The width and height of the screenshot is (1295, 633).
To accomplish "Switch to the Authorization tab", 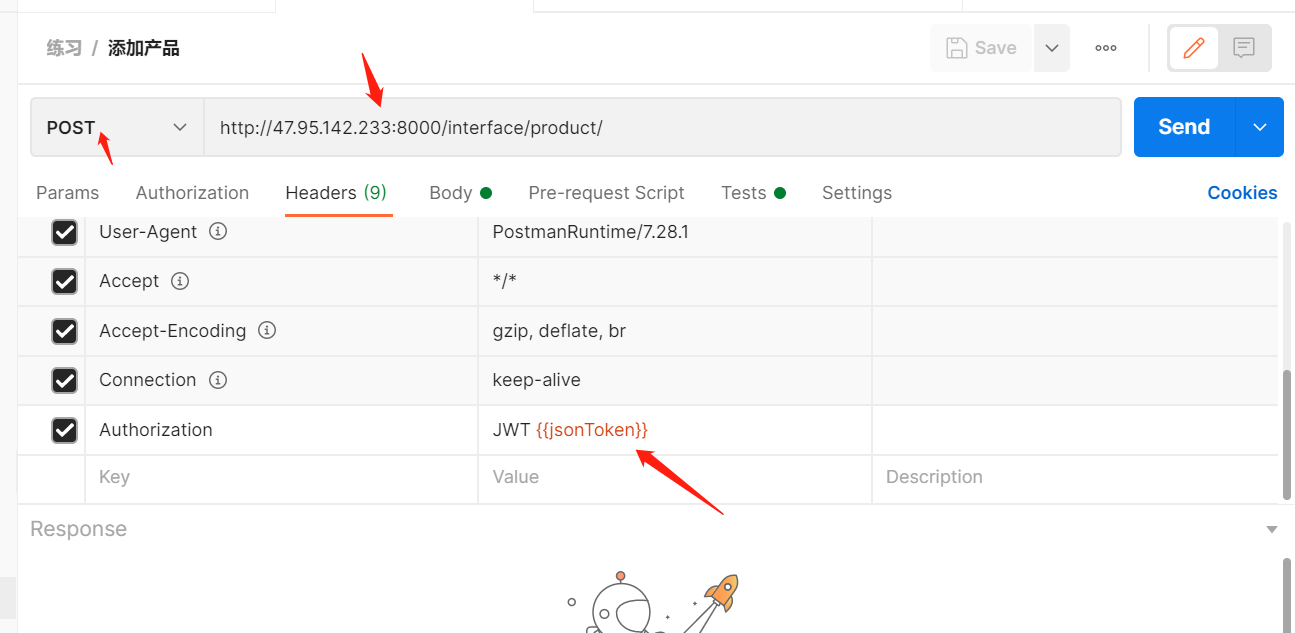I will click(192, 193).
